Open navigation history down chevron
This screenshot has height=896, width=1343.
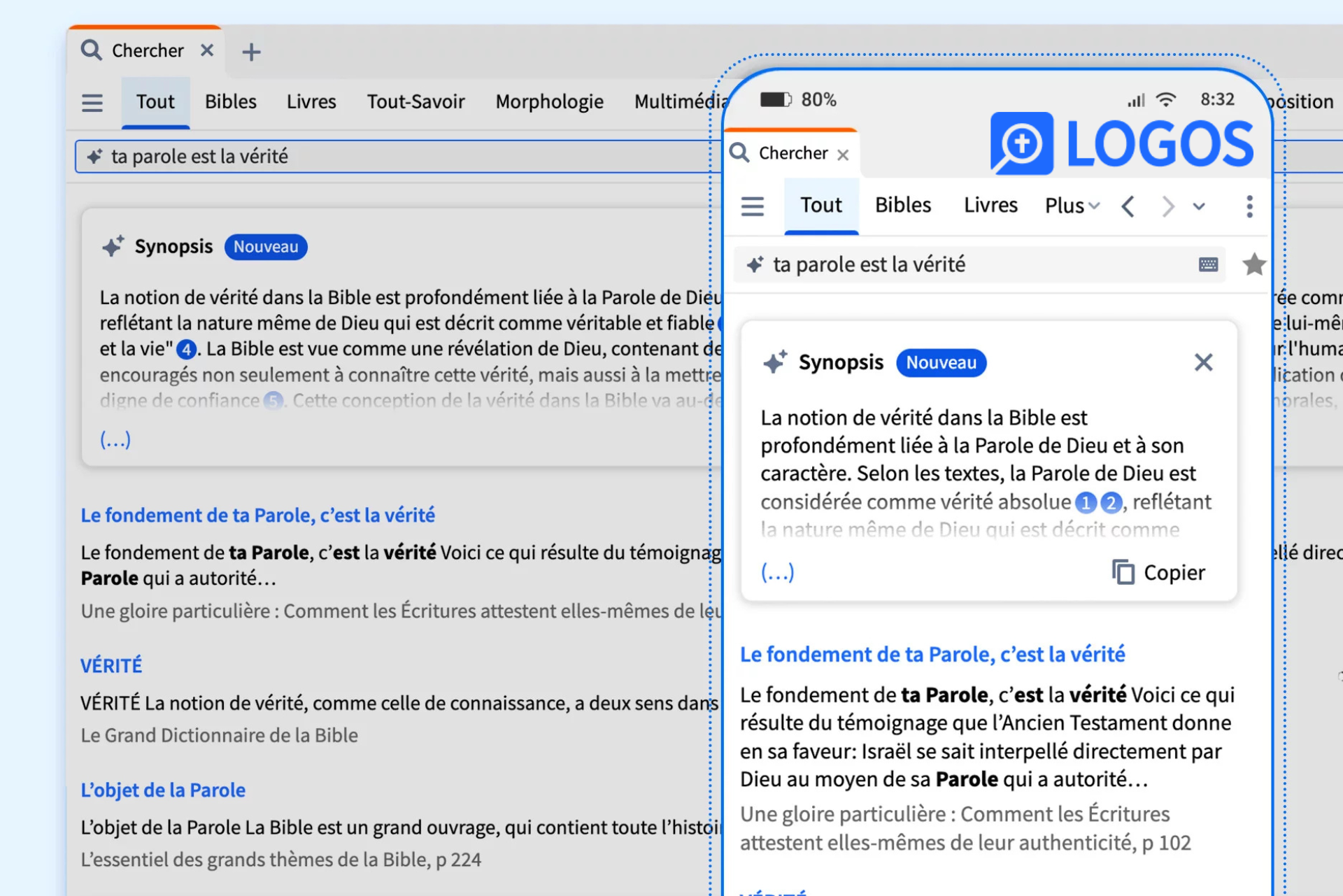pyautogui.click(x=1199, y=206)
